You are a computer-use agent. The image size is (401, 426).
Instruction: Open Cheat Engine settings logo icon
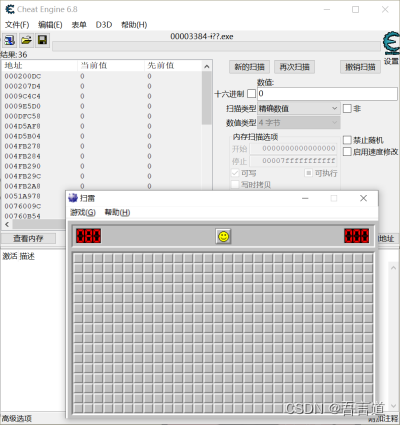pos(391,43)
